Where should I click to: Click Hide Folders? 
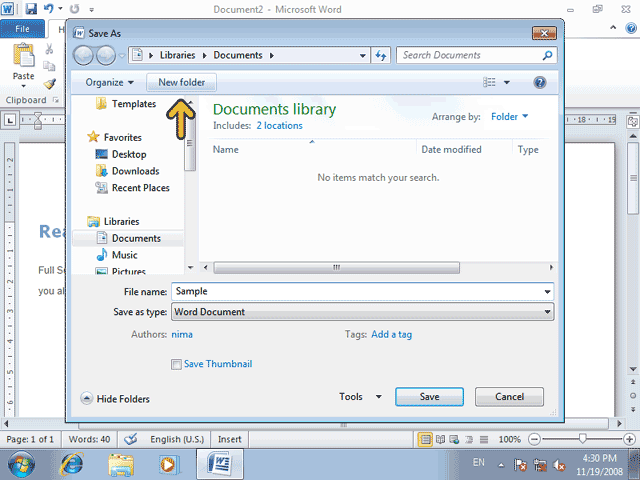point(115,399)
